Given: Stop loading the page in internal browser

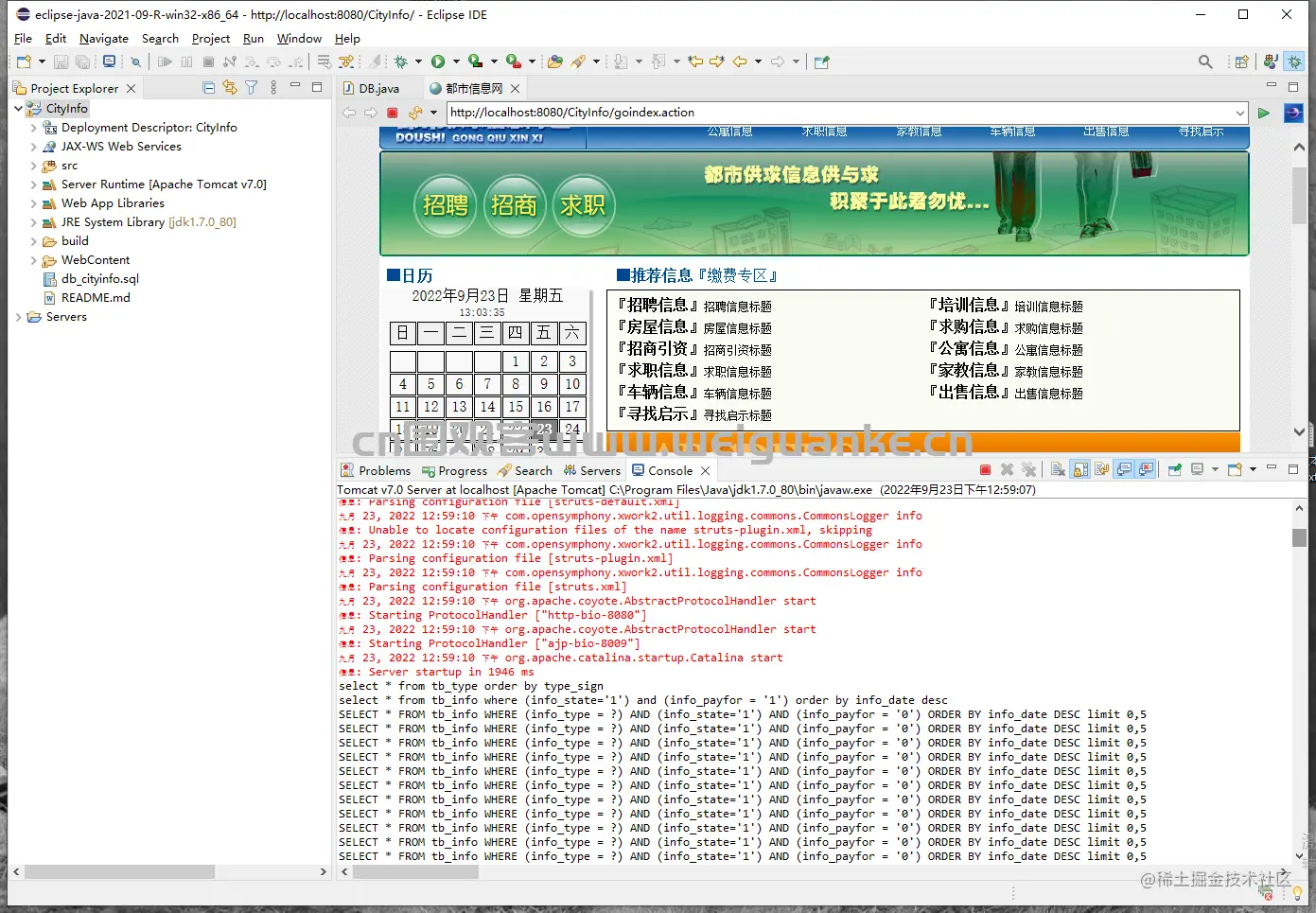Looking at the screenshot, I should 393,113.
